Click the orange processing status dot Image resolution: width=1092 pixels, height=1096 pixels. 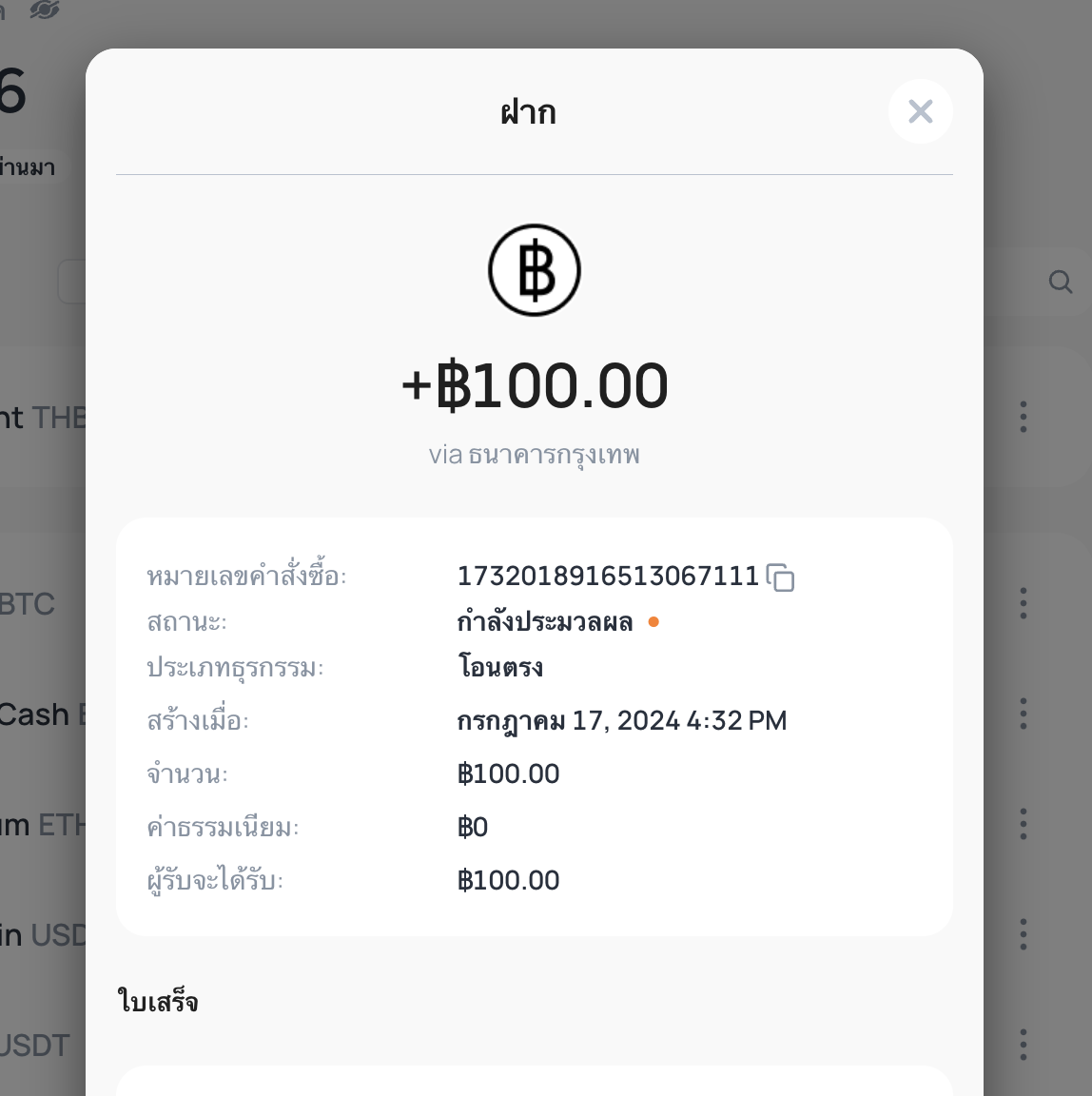tap(653, 621)
